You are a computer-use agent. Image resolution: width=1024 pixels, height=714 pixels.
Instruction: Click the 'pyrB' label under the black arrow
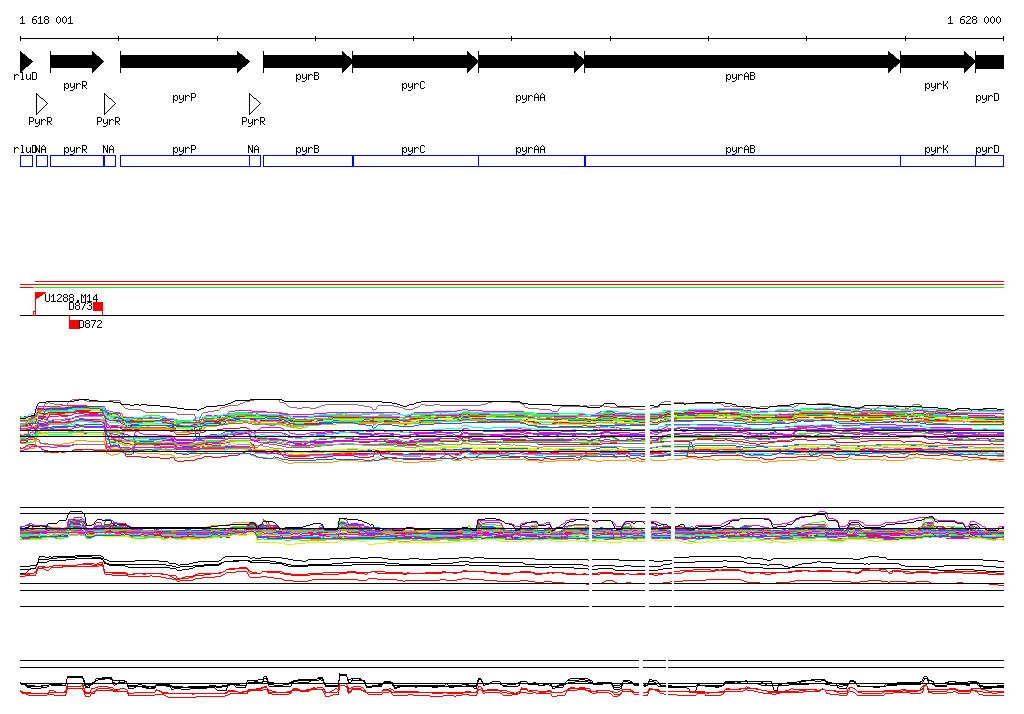308,76
